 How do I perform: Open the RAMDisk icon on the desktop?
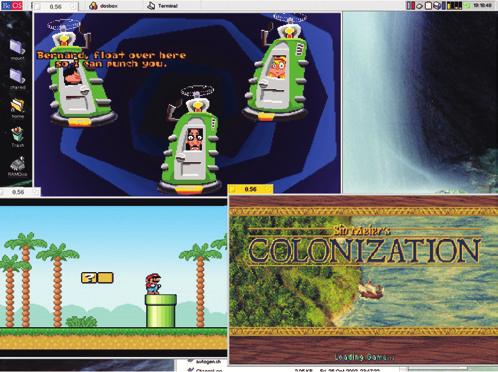(17, 166)
